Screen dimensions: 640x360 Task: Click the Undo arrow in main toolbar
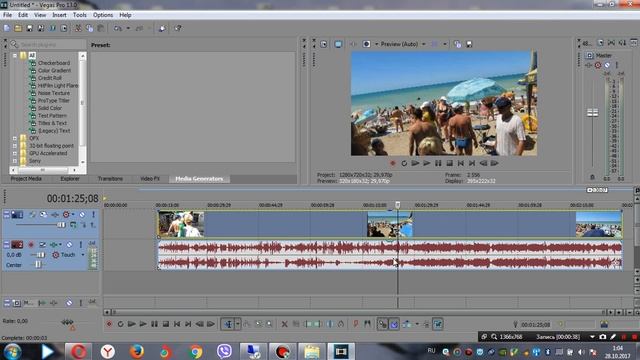point(118,28)
